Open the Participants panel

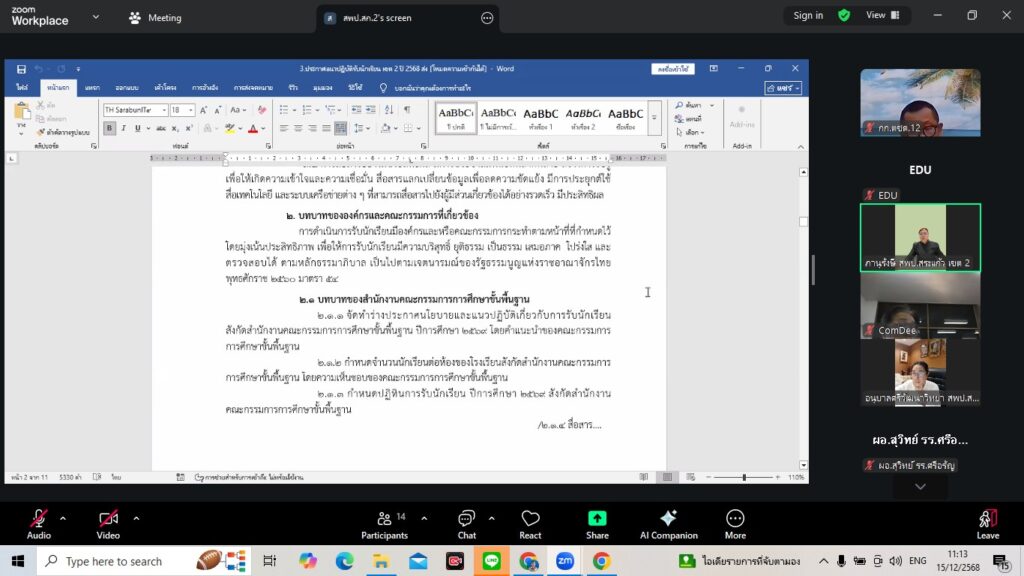click(x=384, y=523)
